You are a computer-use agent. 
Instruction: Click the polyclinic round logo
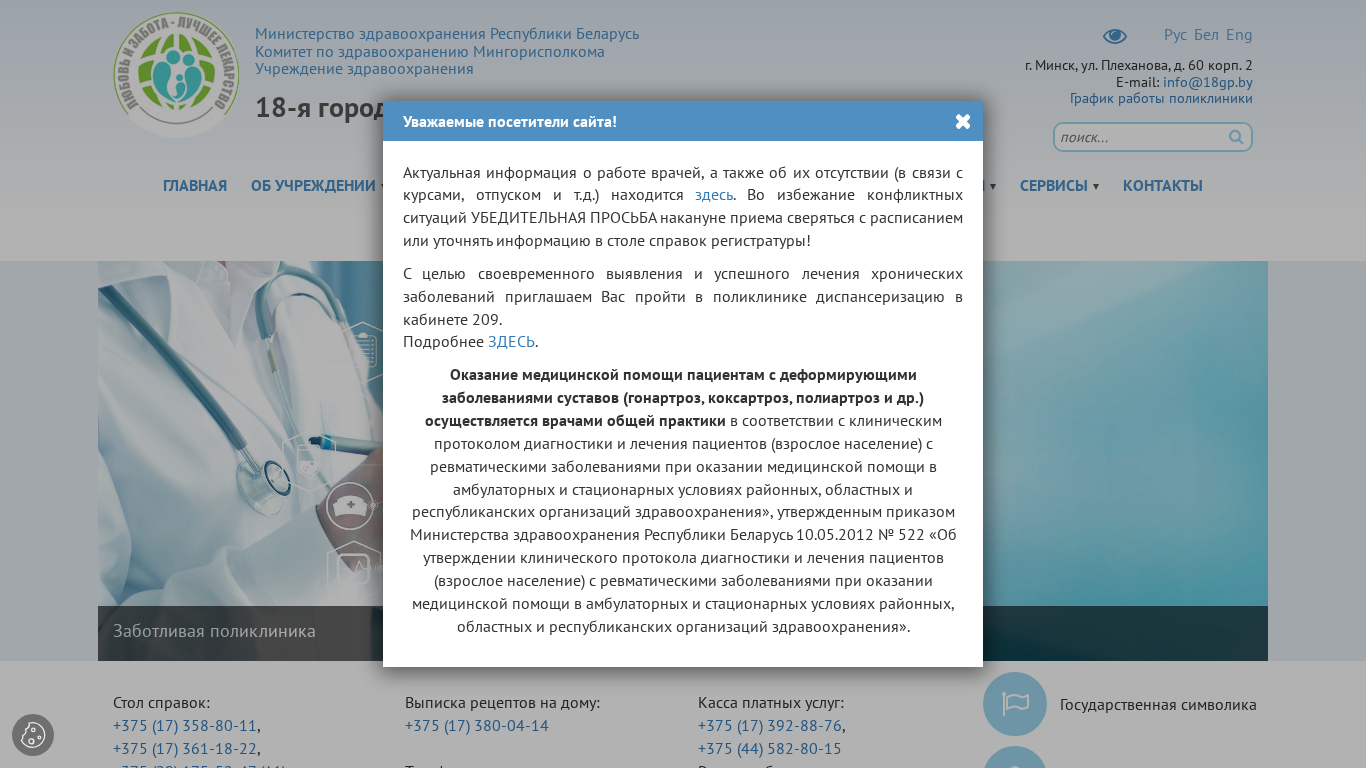[176, 75]
